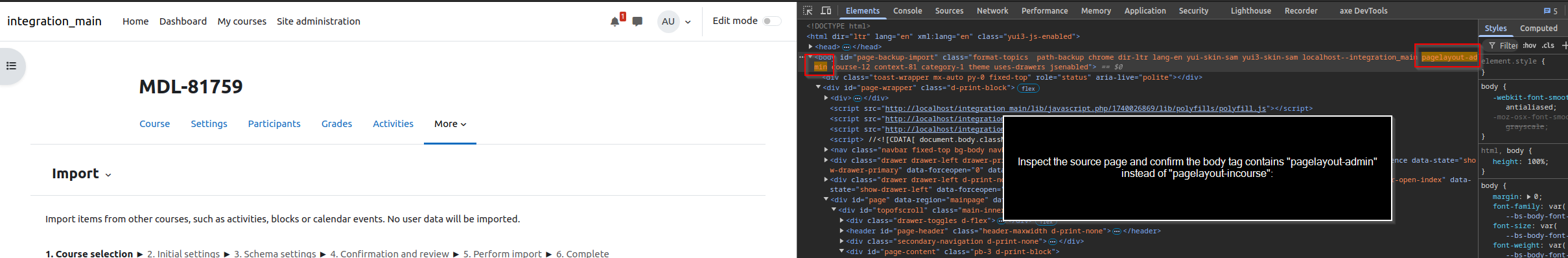Switch to the Network tab
Screen dimensions: 1568x258
point(992,11)
